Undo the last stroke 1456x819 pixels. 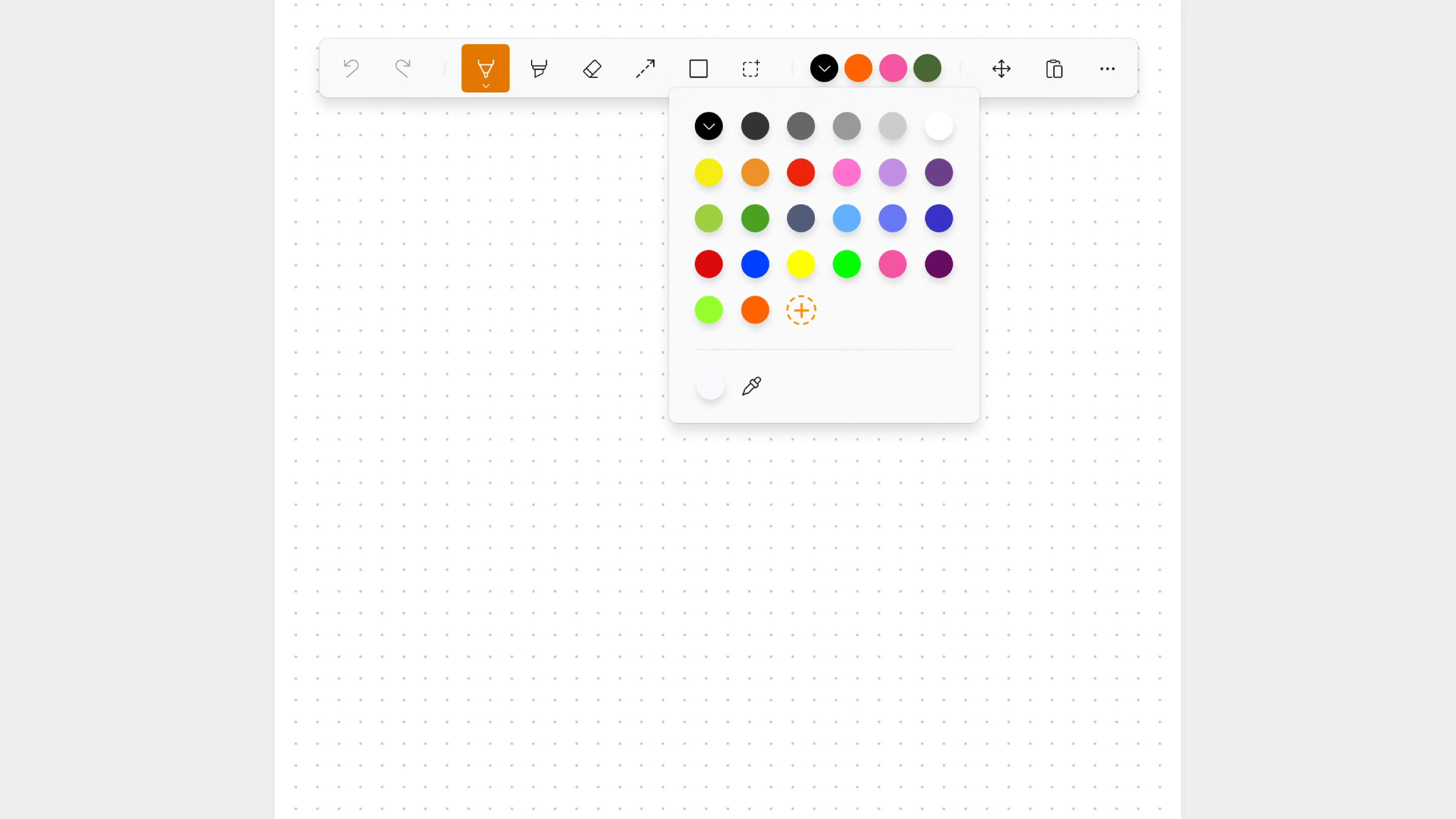(351, 68)
